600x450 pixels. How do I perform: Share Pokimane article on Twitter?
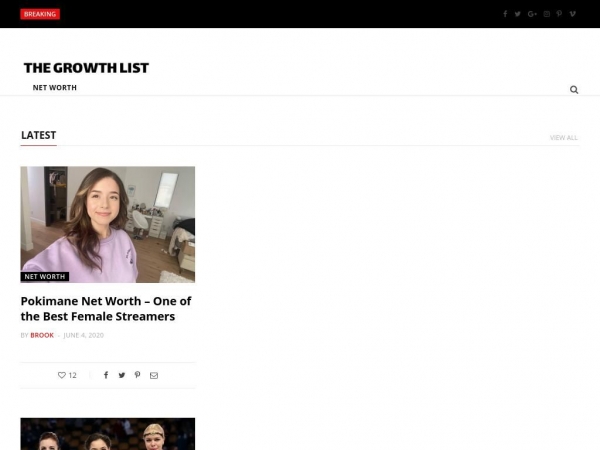point(122,375)
